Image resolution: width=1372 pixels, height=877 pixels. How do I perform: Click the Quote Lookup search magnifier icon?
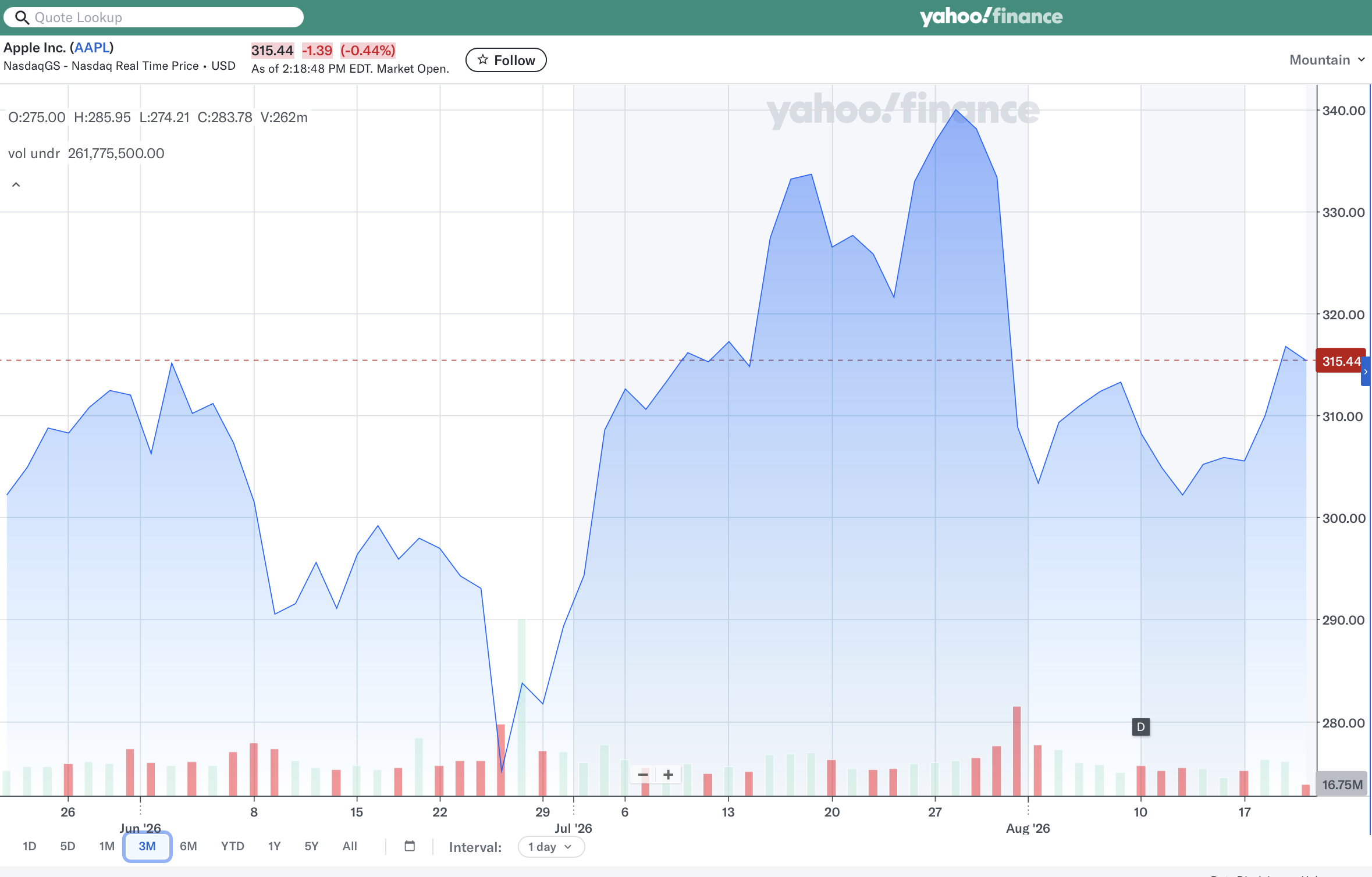pos(22,17)
